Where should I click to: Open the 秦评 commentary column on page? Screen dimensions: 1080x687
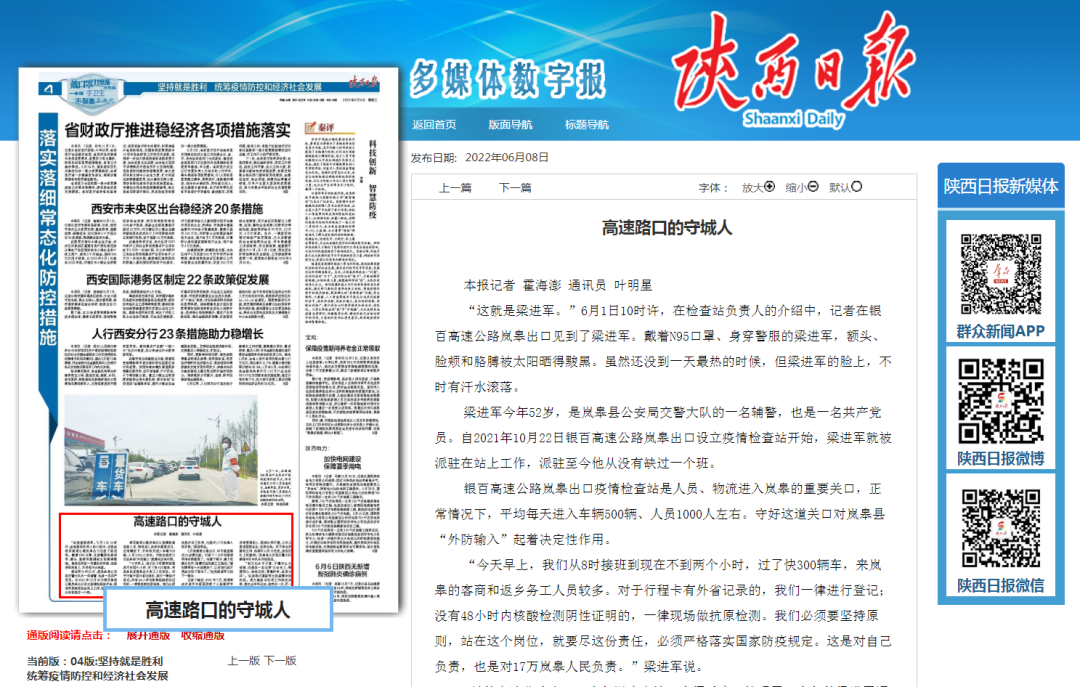coord(329,127)
